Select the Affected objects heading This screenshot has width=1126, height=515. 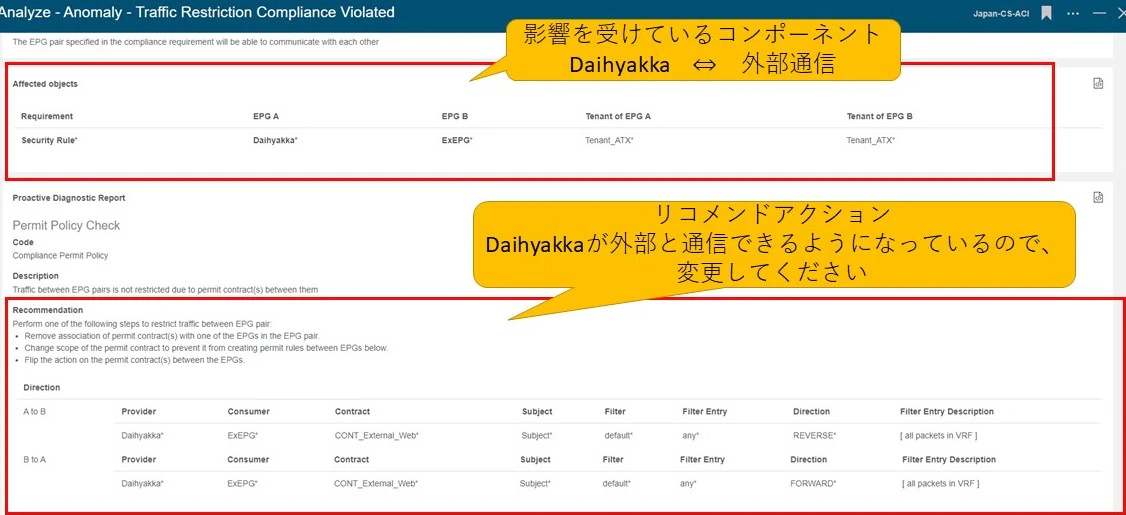pos(45,84)
